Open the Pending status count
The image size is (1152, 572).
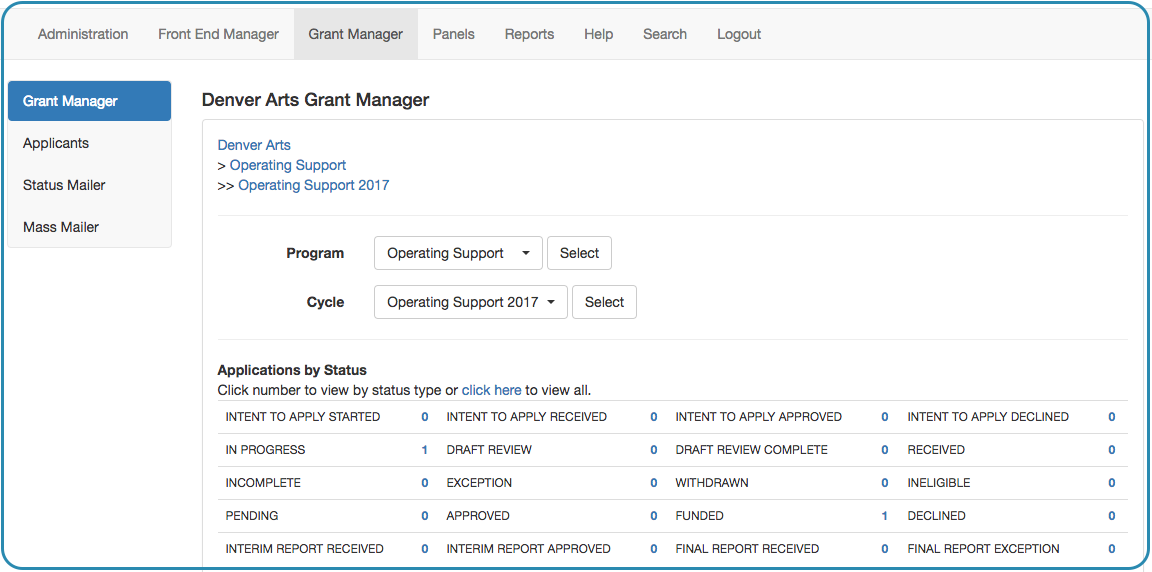pos(425,515)
